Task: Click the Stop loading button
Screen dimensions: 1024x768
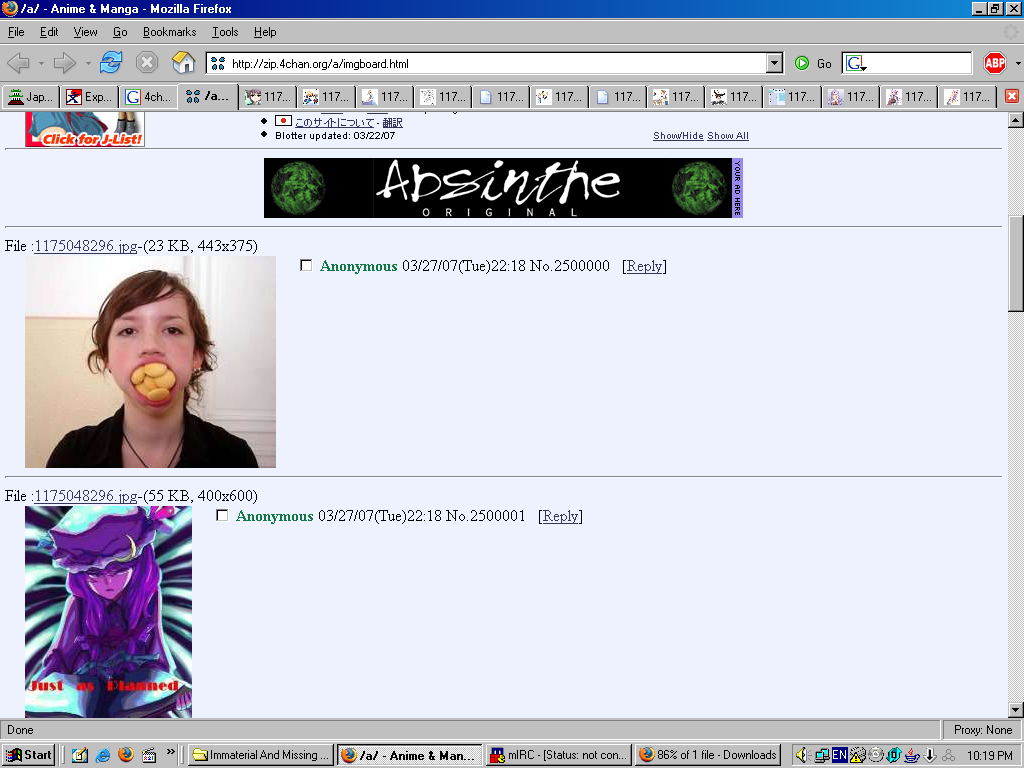Action: 147,63
